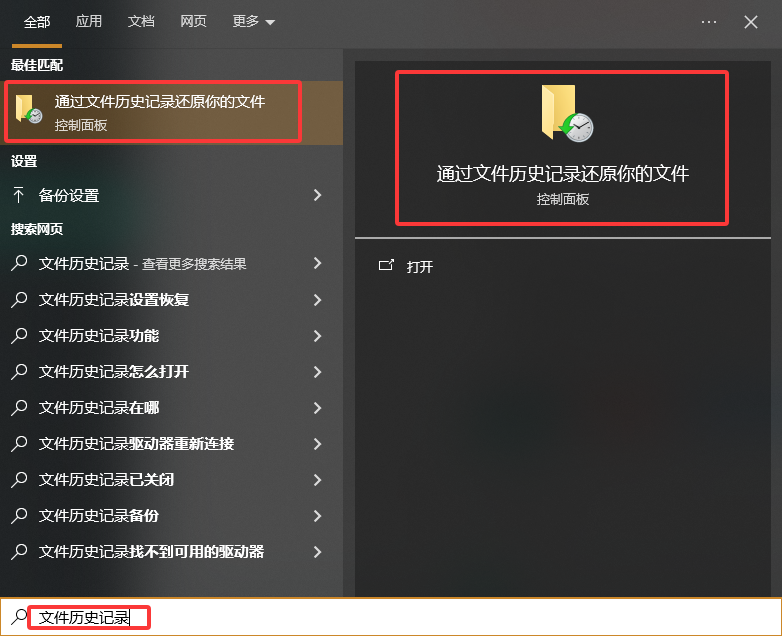Select suggestion 文件历史记录驱动器重新连接
Viewport: 782px width, 636px height.
(172, 443)
